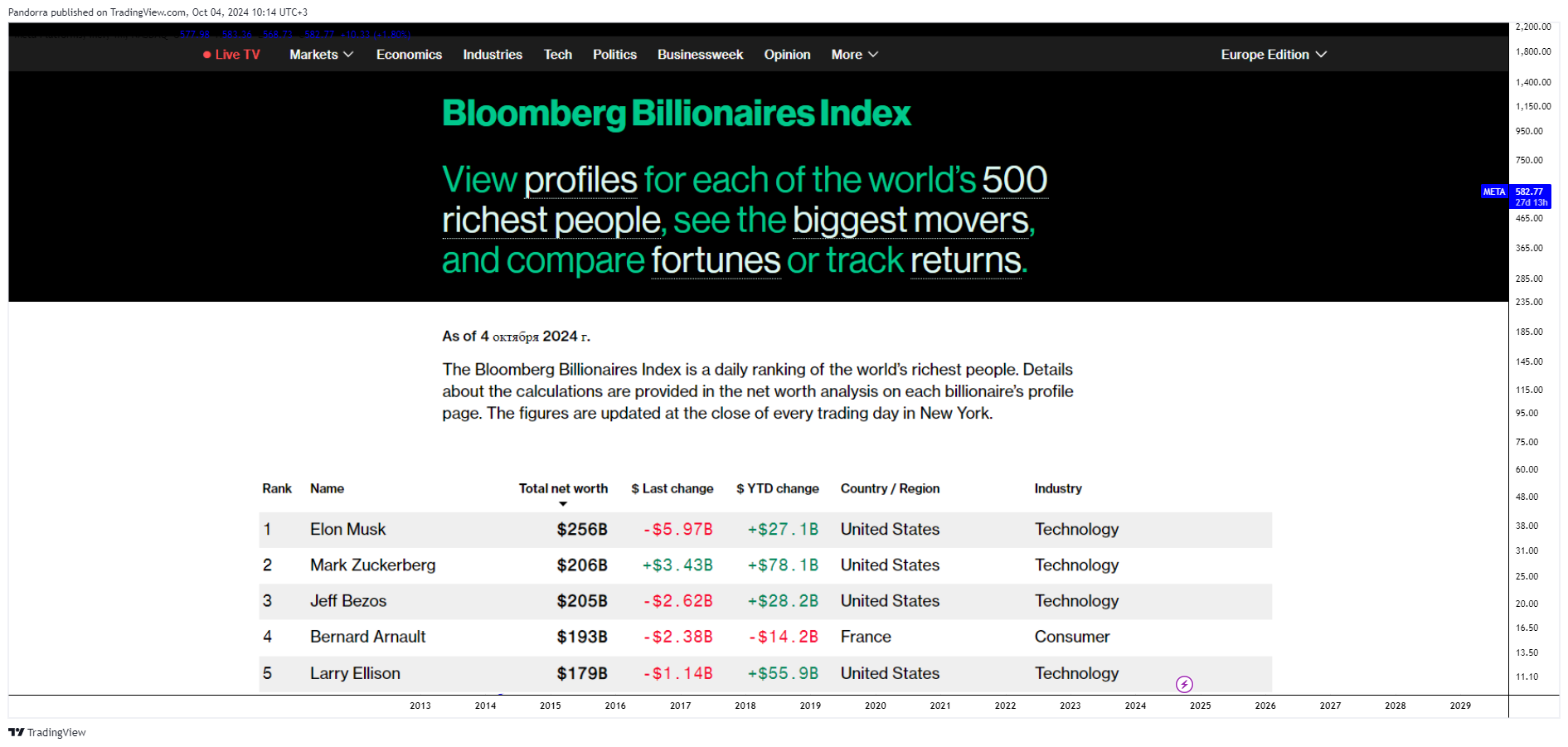Navigate to Businessweek
This screenshot has height=747, width=1568.
[700, 55]
